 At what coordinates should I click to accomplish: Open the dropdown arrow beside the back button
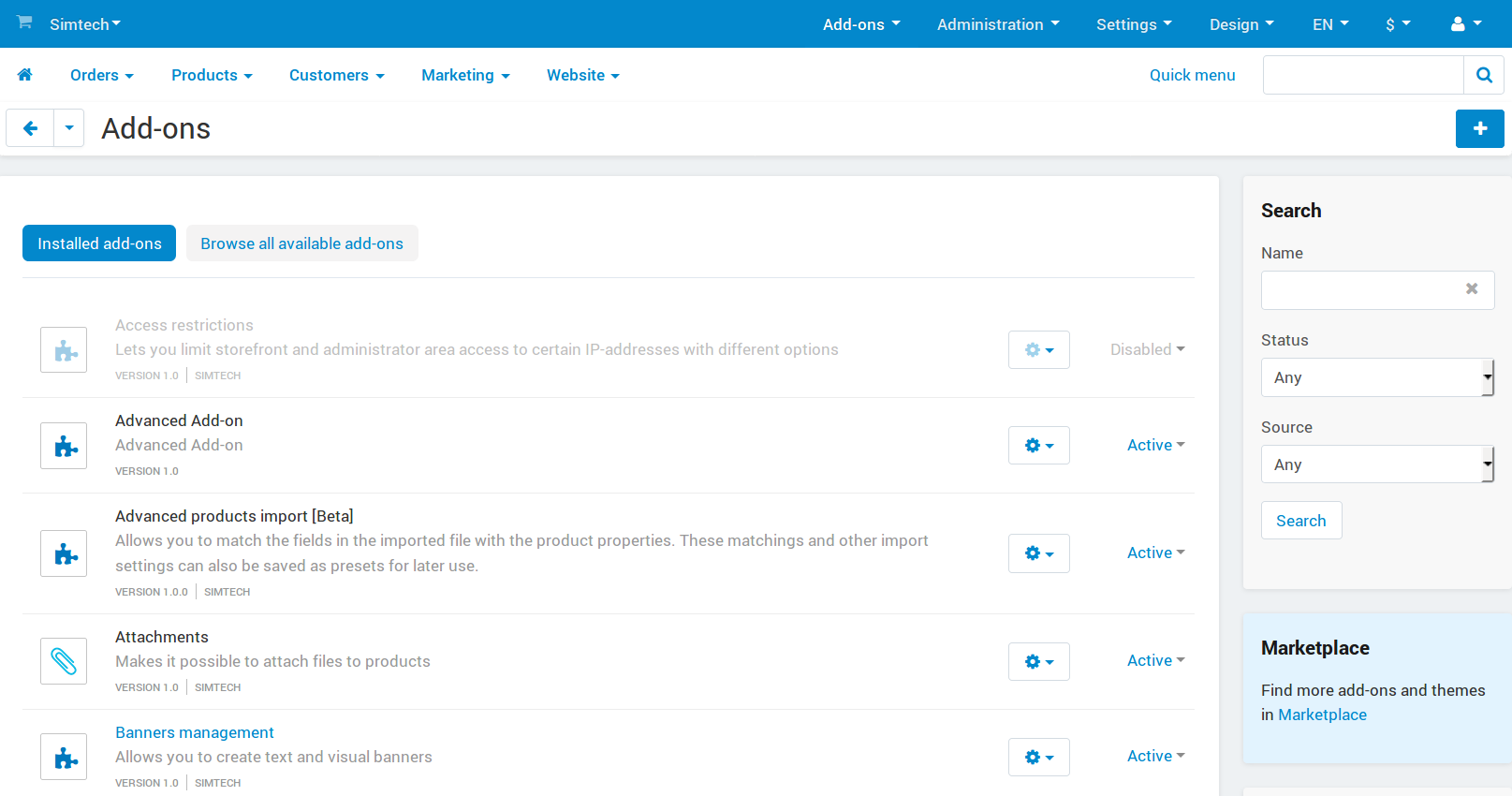coord(69,128)
